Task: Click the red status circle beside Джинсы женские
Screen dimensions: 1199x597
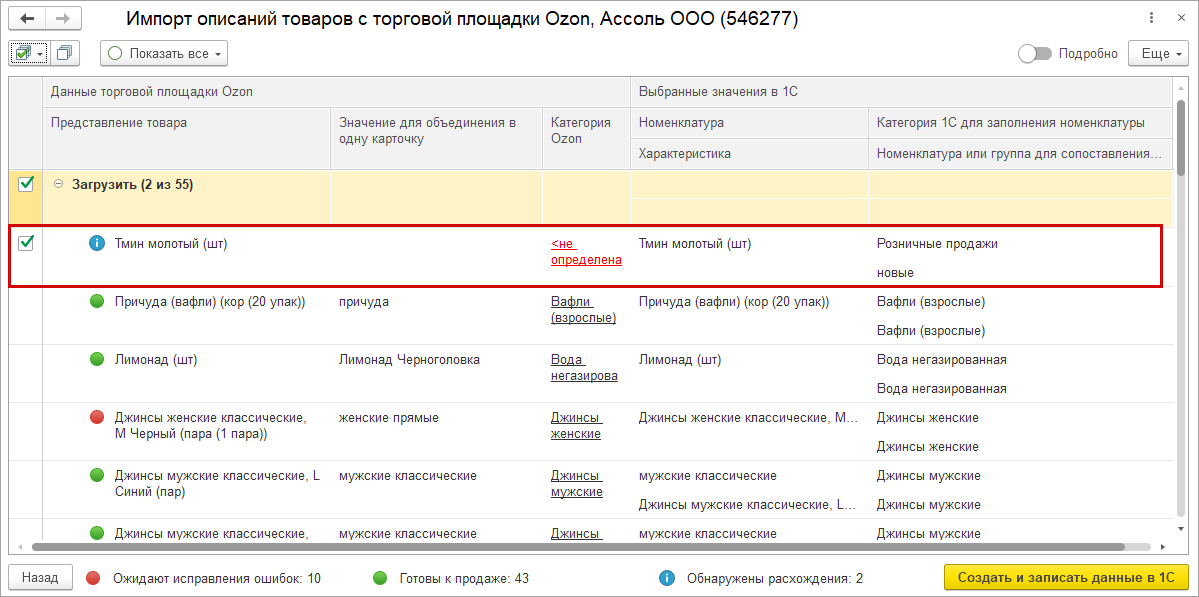Action: (x=97, y=417)
